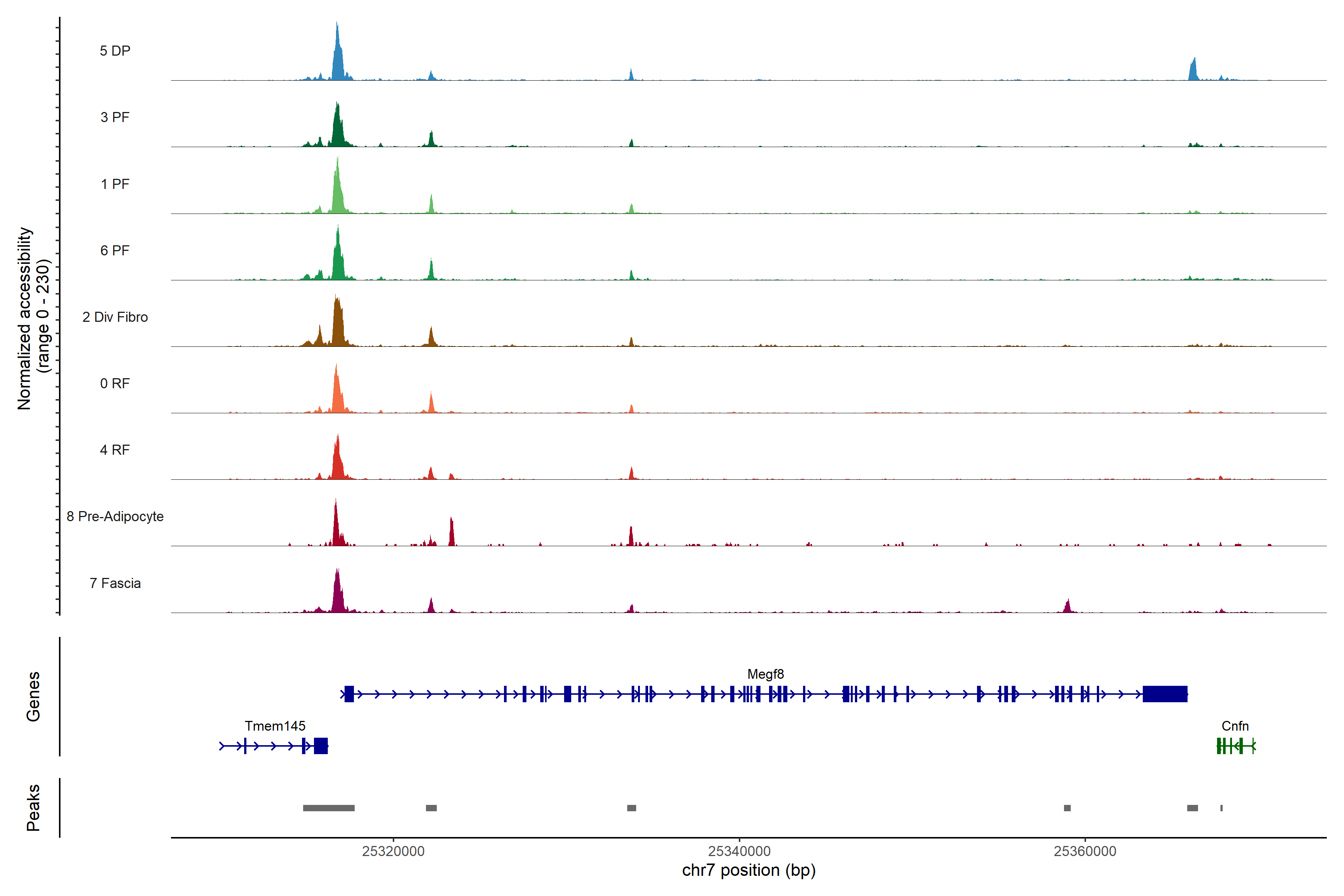Click the Tmem145 final exon block
Viewport: 1344px width, 896px height.
click(321, 746)
